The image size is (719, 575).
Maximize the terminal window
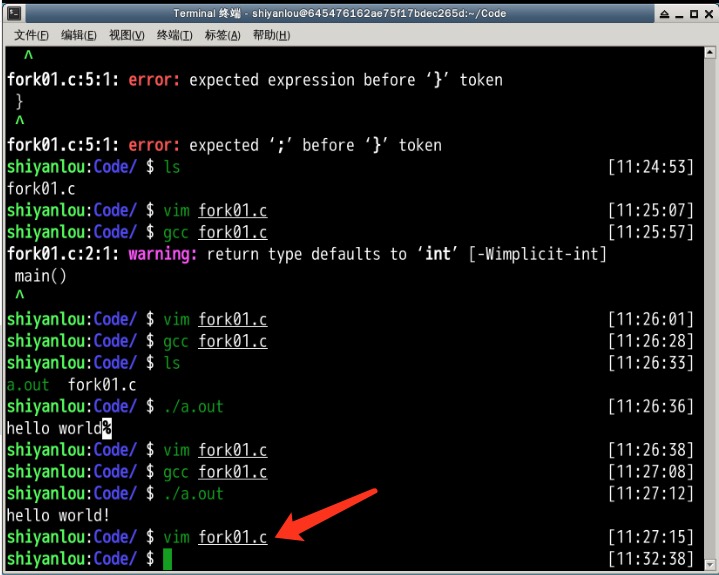tap(694, 13)
